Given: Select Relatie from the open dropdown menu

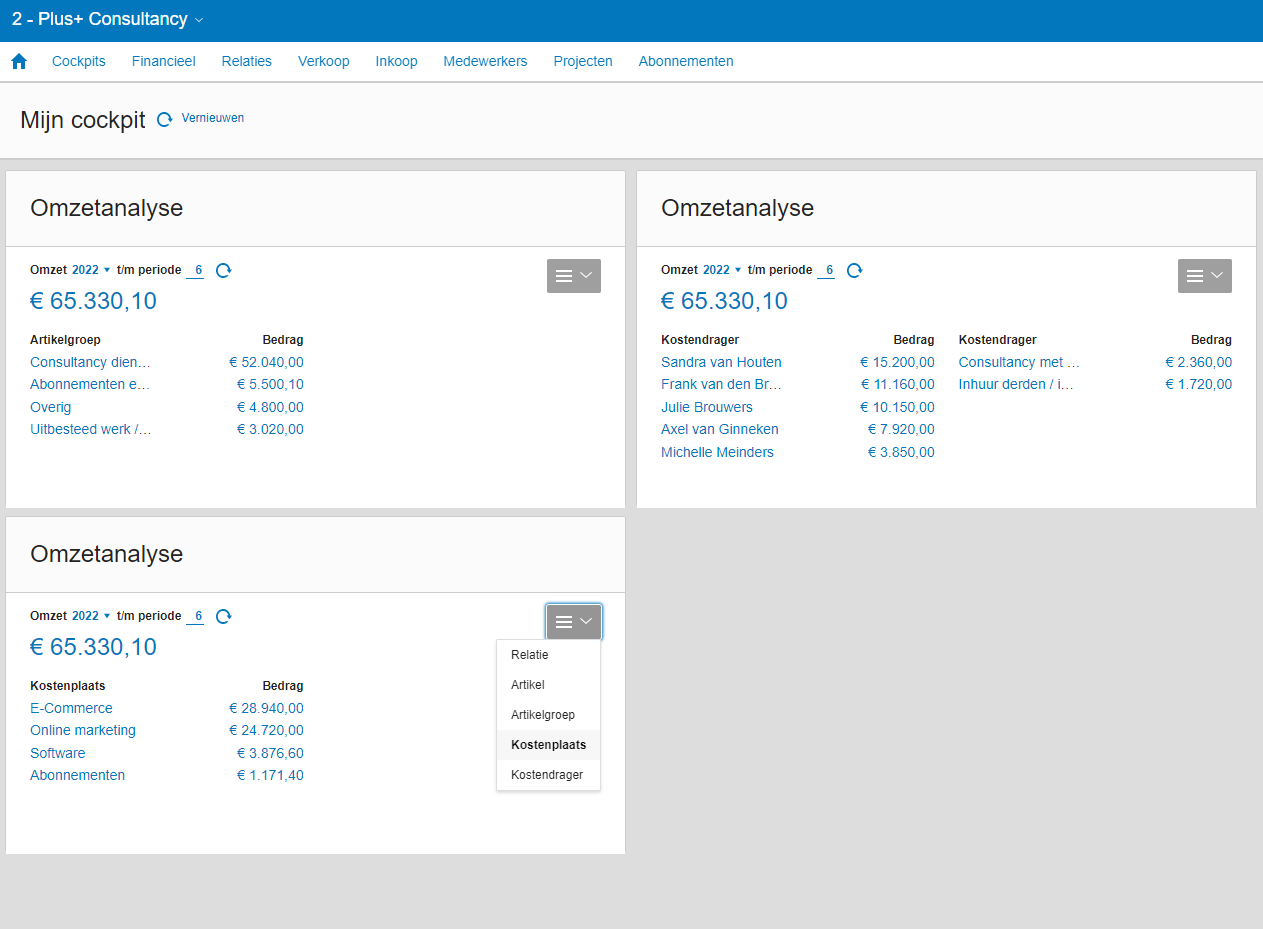Looking at the screenshot, I should (530, 655).
